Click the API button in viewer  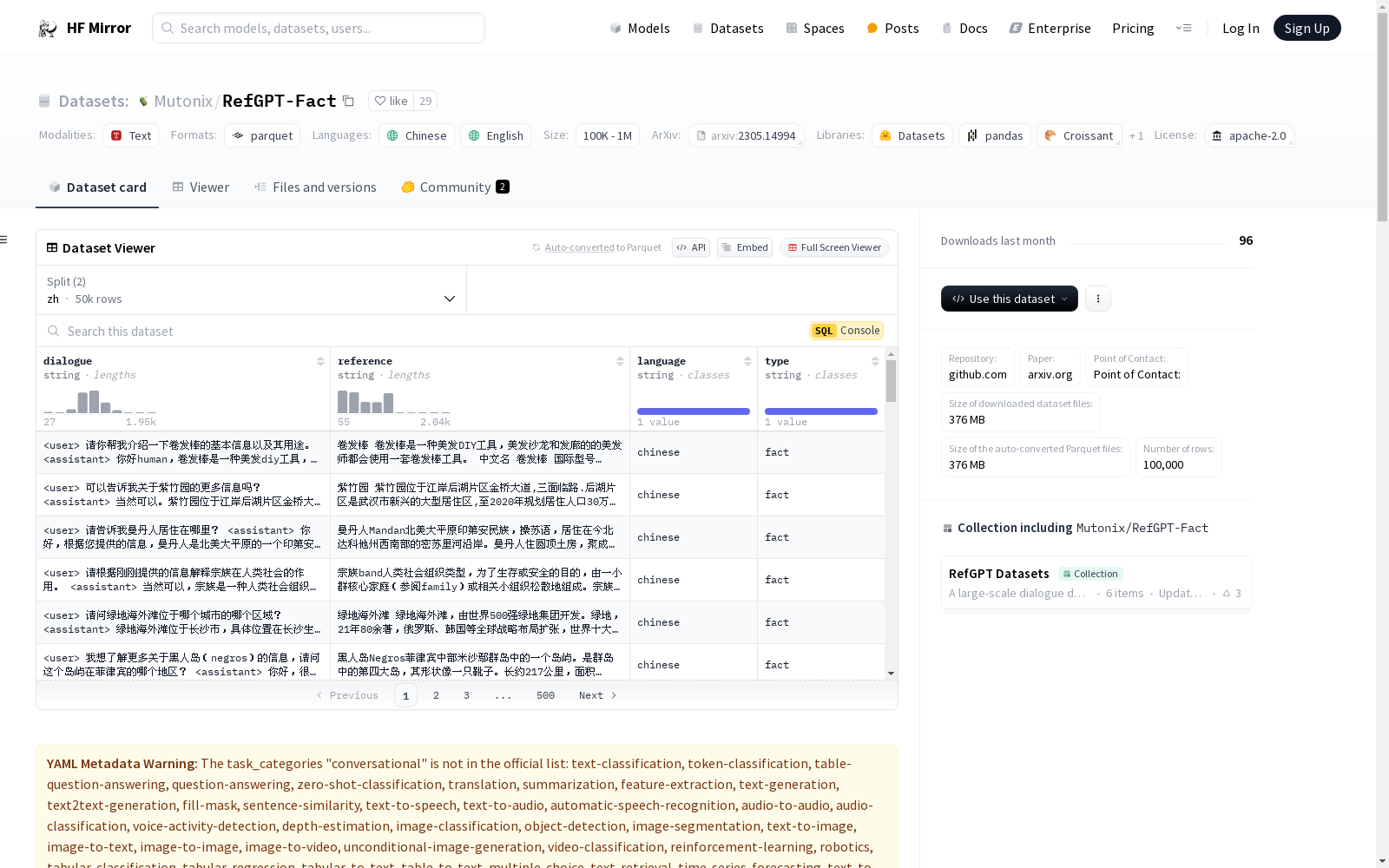point(691,247)
